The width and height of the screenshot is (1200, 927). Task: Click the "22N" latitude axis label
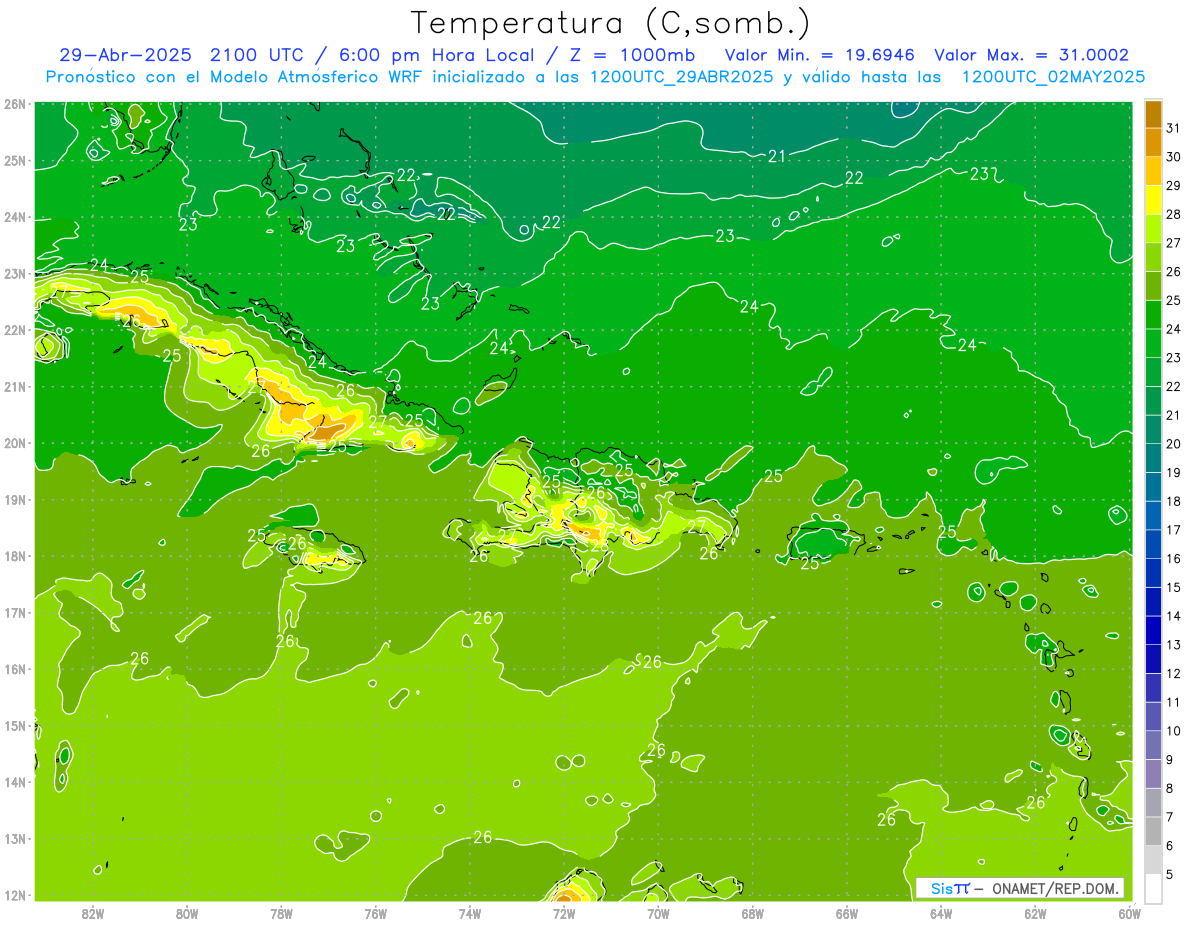coord(14,330)
